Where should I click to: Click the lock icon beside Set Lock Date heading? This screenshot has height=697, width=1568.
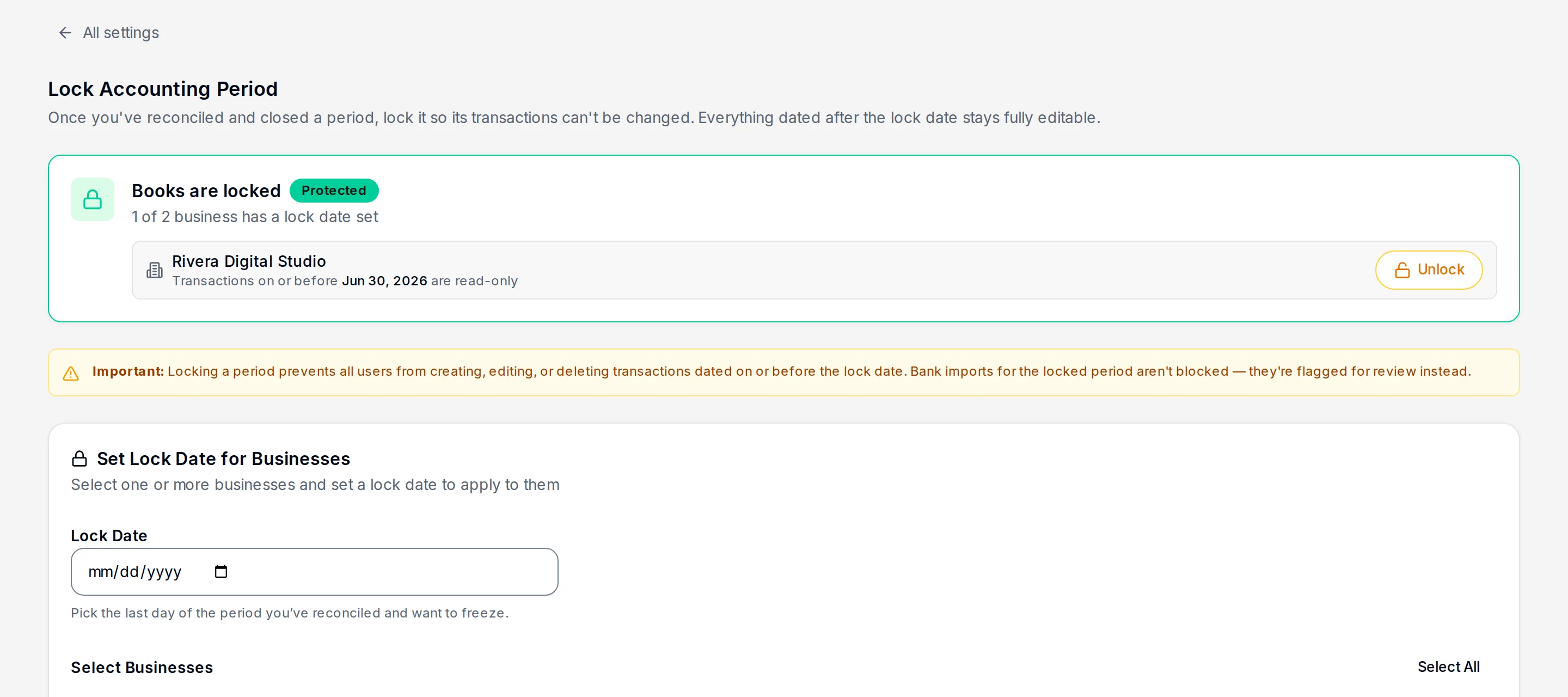[x=79, y=458]
